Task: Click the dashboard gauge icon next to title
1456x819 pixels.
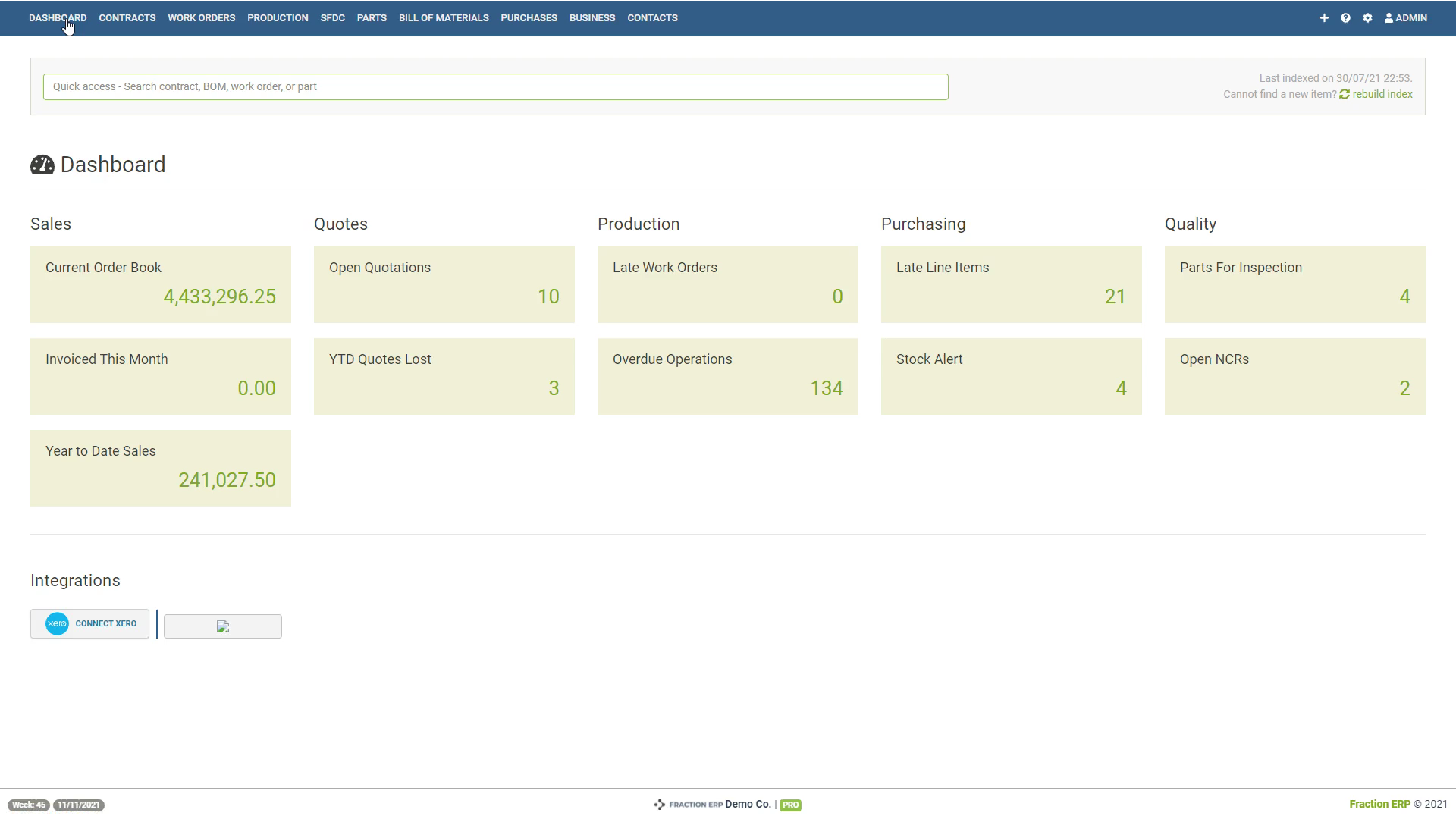Action: 42,165
